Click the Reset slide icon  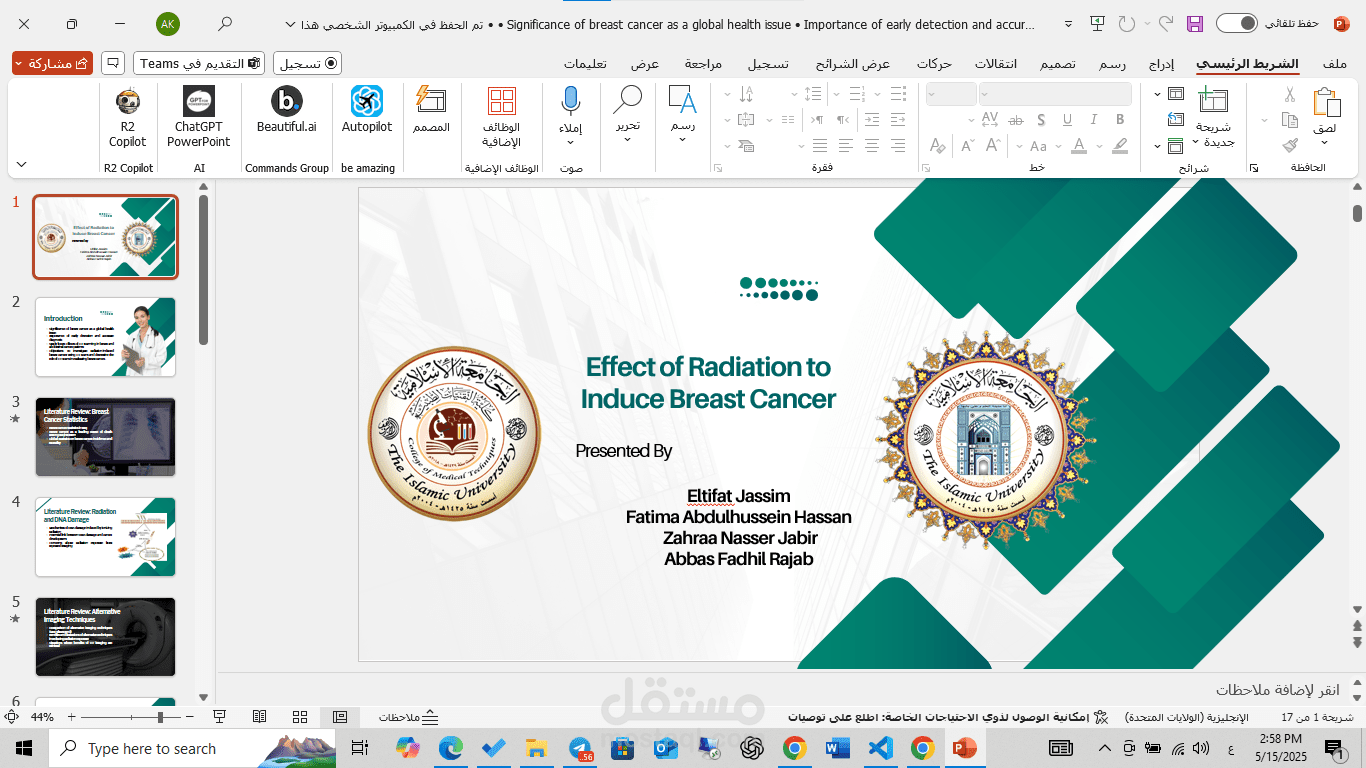point(1175,120)
